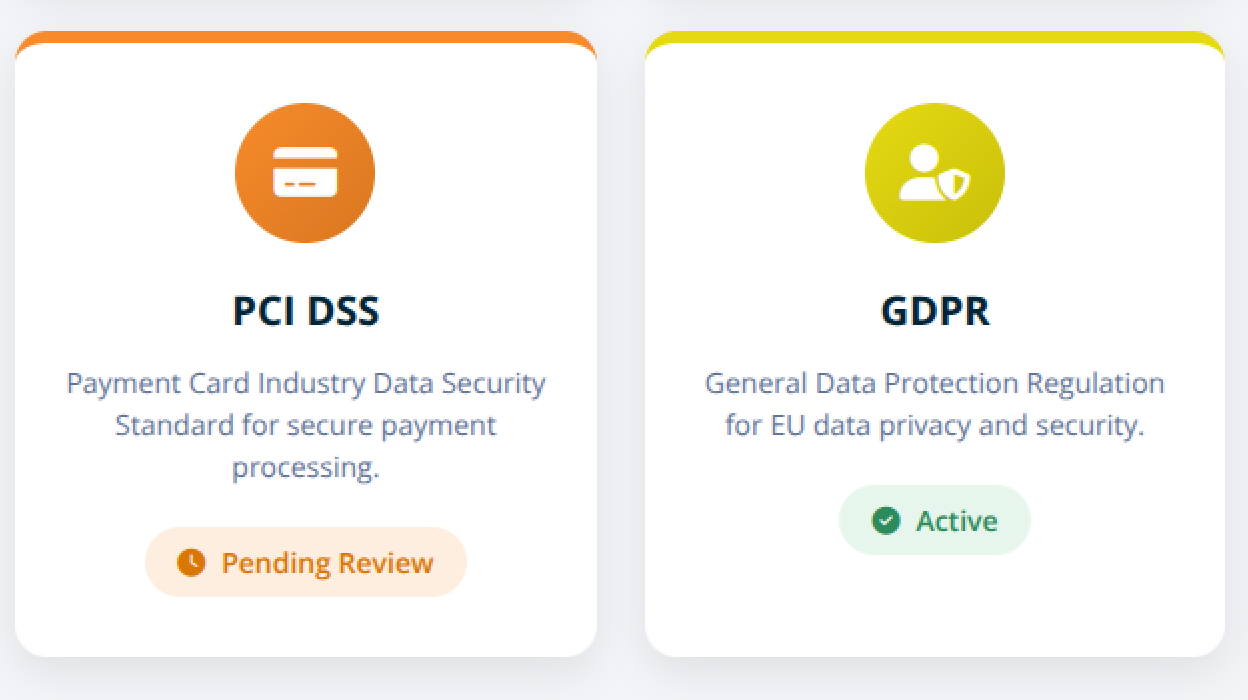Open the Pending Review status badge

pos(306,563)
